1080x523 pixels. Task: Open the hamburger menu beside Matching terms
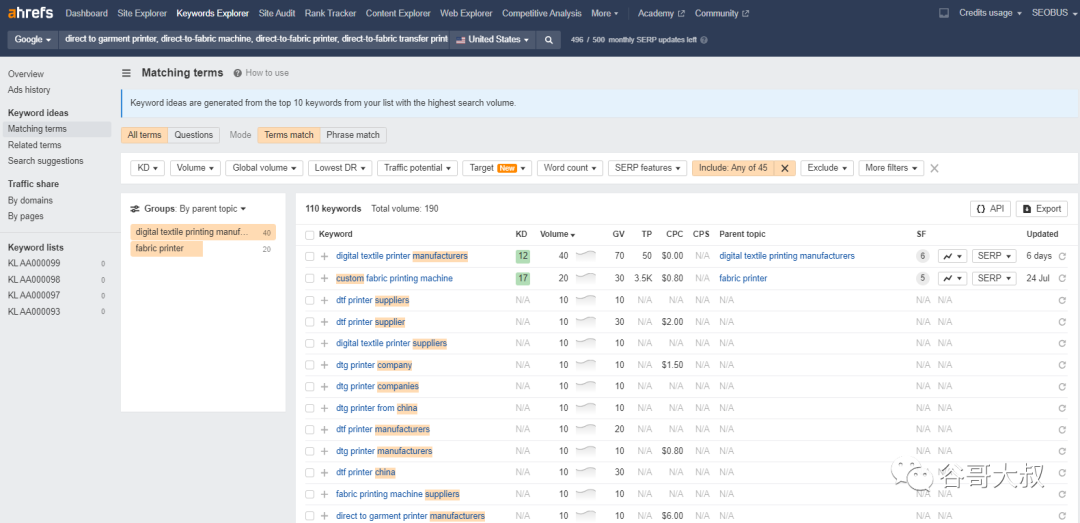[x=127, y=73]
